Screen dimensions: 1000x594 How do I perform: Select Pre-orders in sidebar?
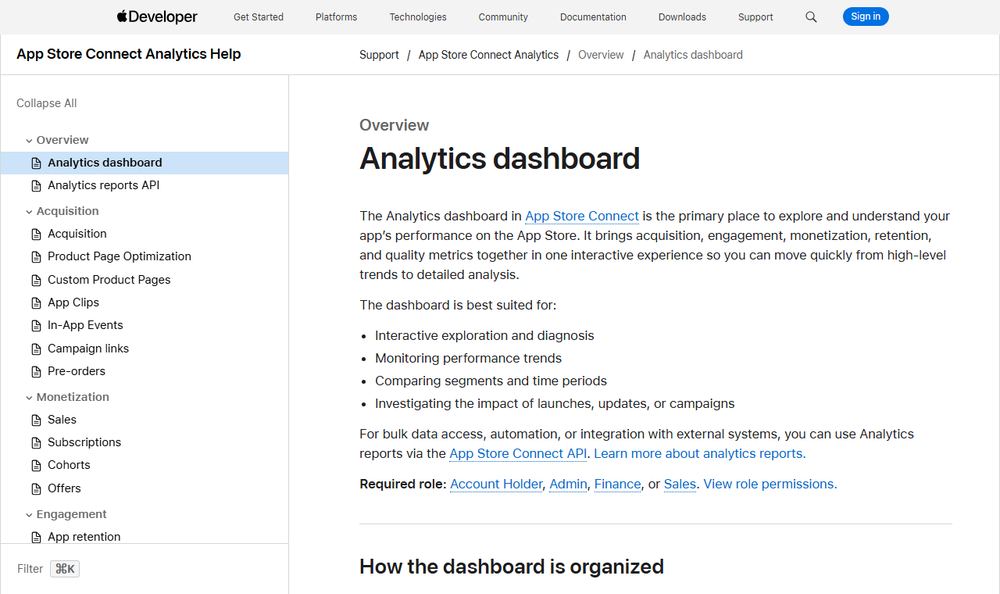[x=77, y=371]
